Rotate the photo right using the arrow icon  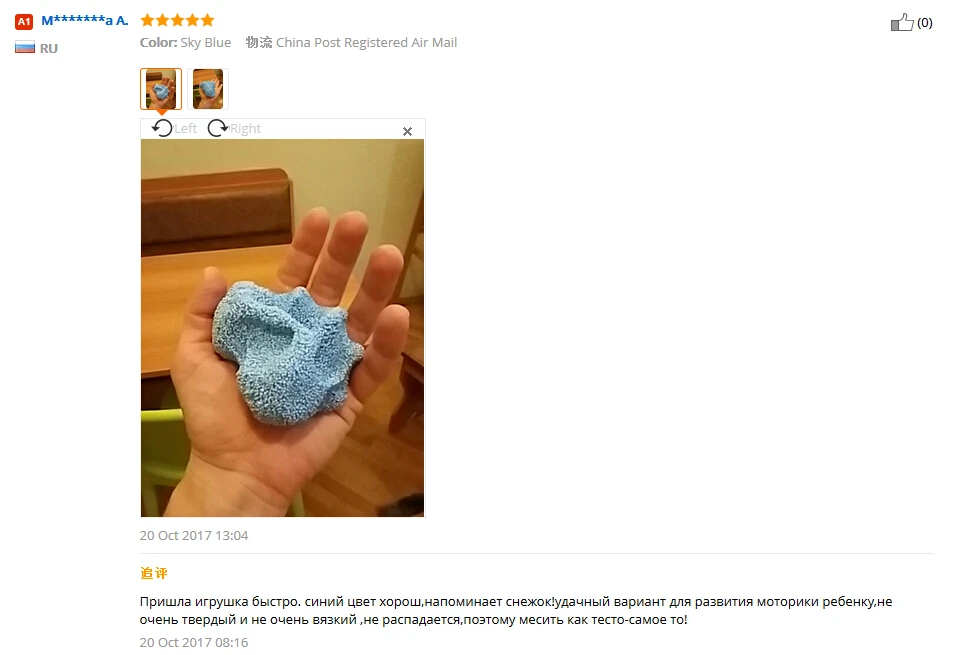[x=218, y=128]
